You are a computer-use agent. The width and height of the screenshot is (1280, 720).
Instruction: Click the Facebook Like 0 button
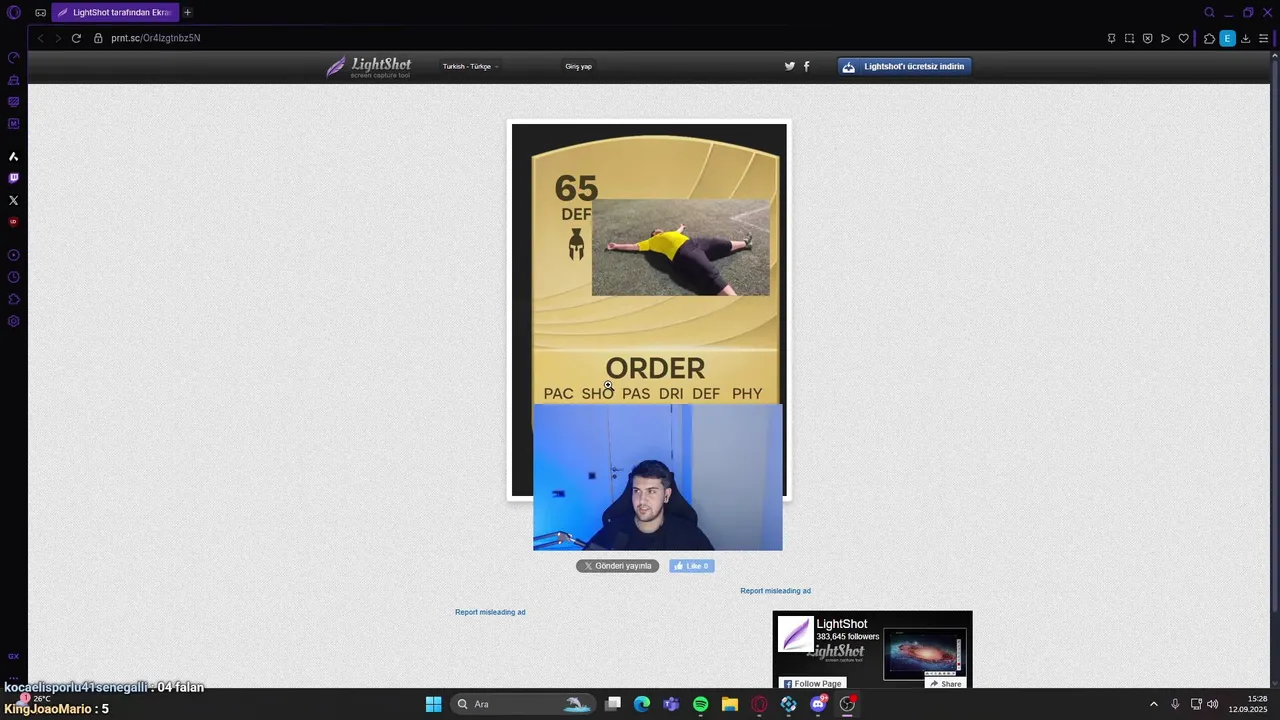691,566
